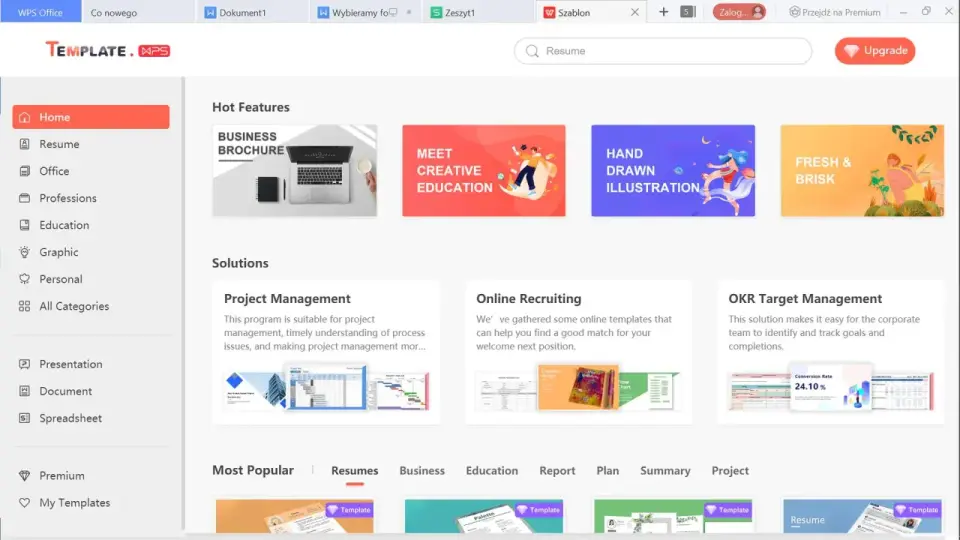Select the Project tab in Most Popular
Image resolution: width=960 pixels, height=540 pixels.
pos(730,471)
